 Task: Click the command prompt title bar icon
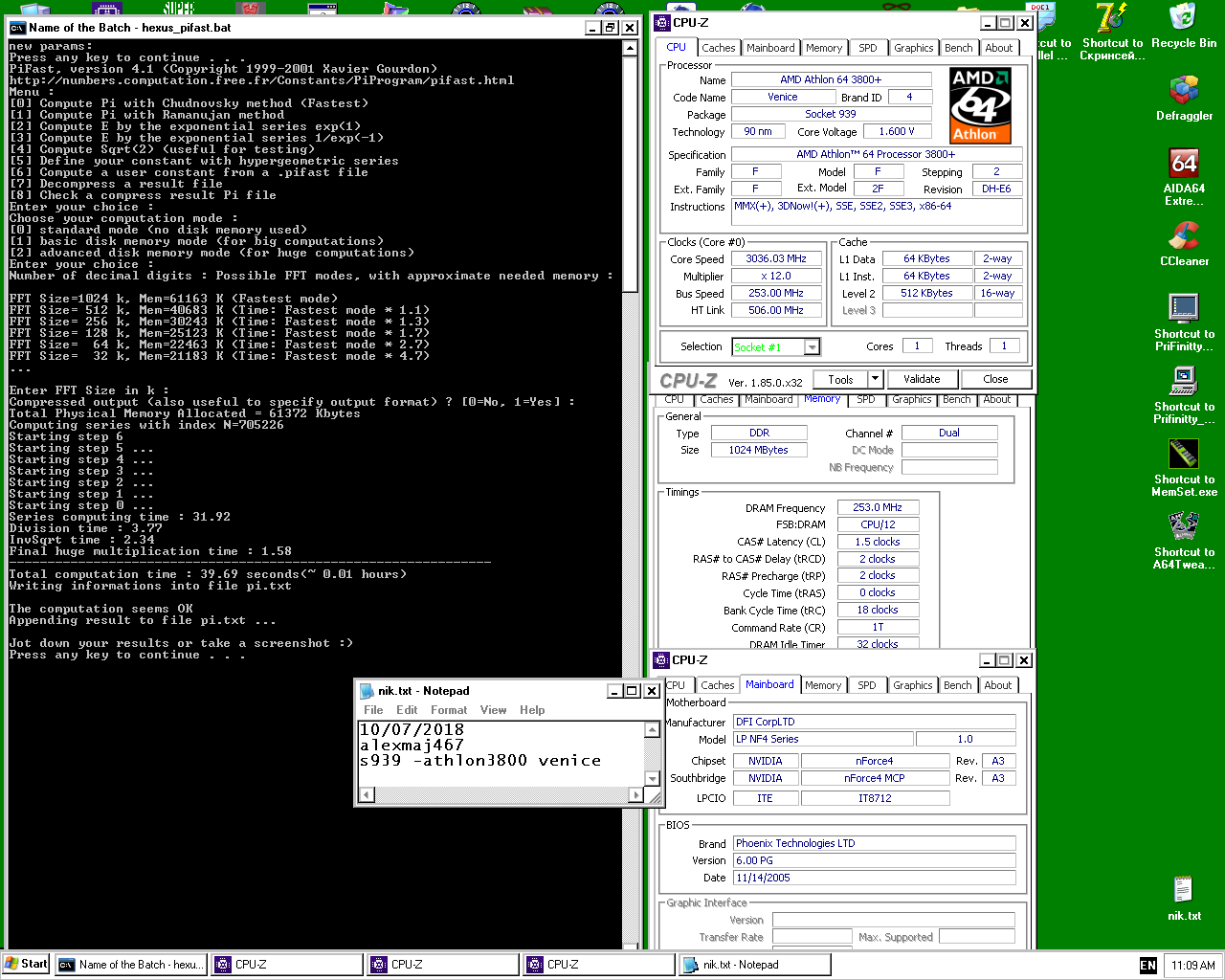point(17,28)
